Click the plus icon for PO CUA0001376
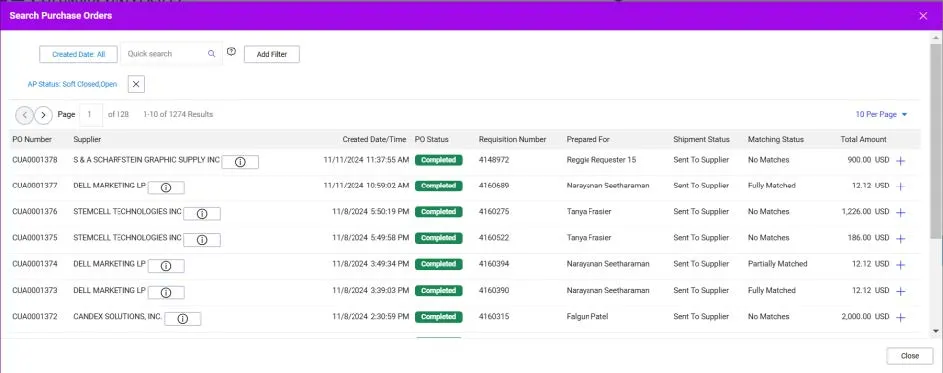943x373 pixels. (900, 212)
